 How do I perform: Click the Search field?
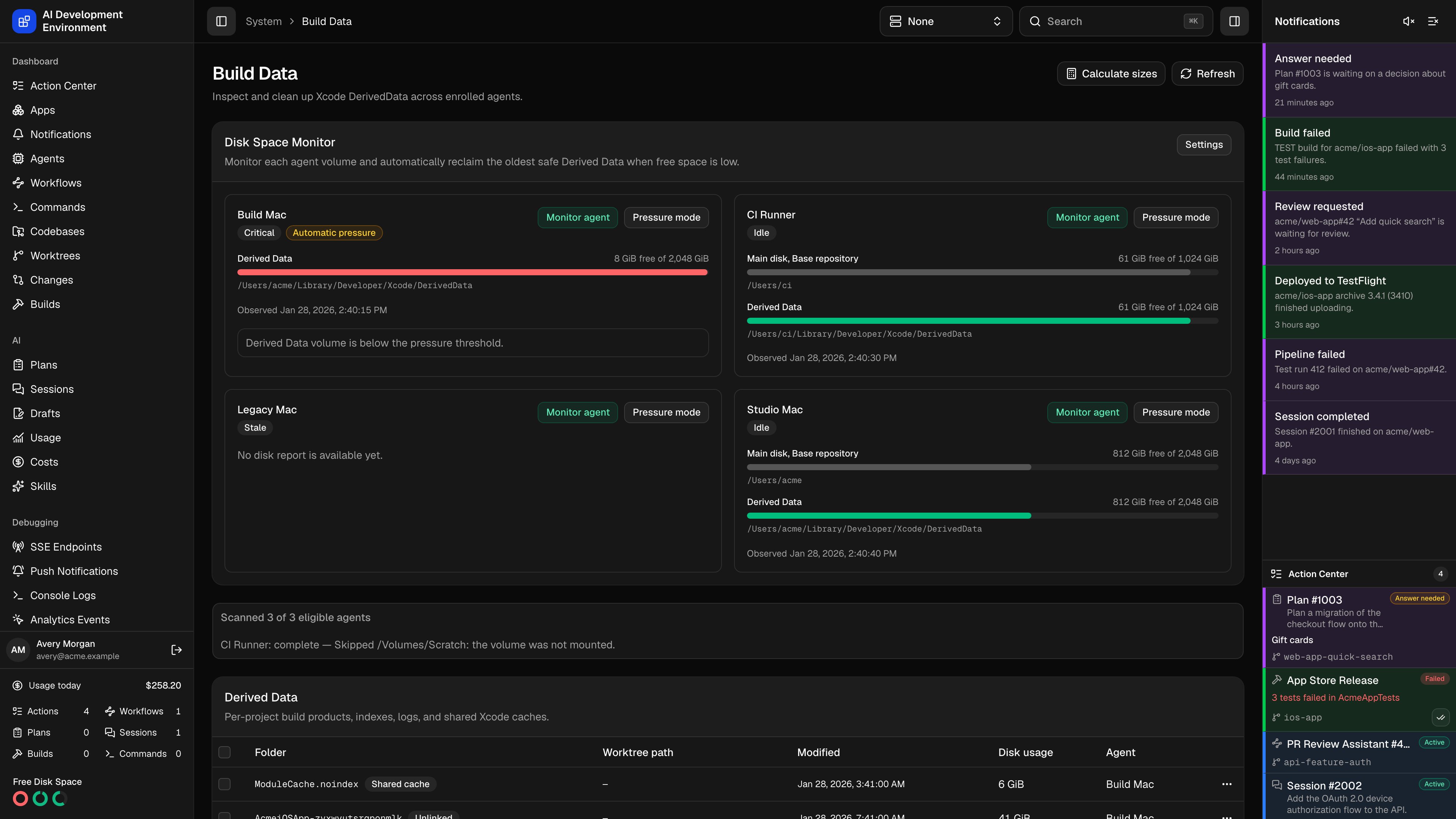(x=1116, y=22)
